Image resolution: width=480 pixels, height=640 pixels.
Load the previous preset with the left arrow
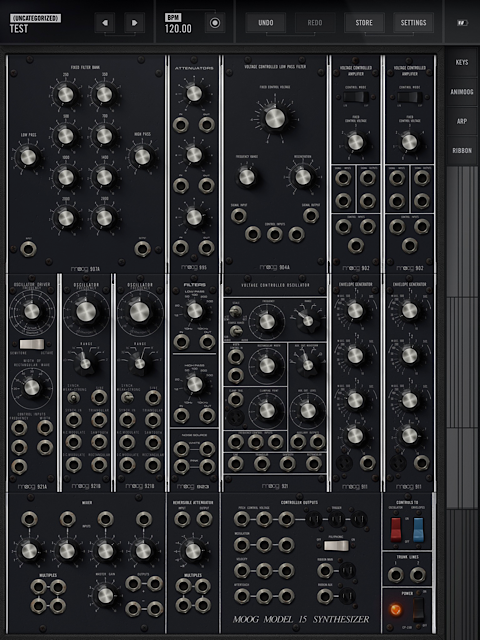[x=105, y=23]
